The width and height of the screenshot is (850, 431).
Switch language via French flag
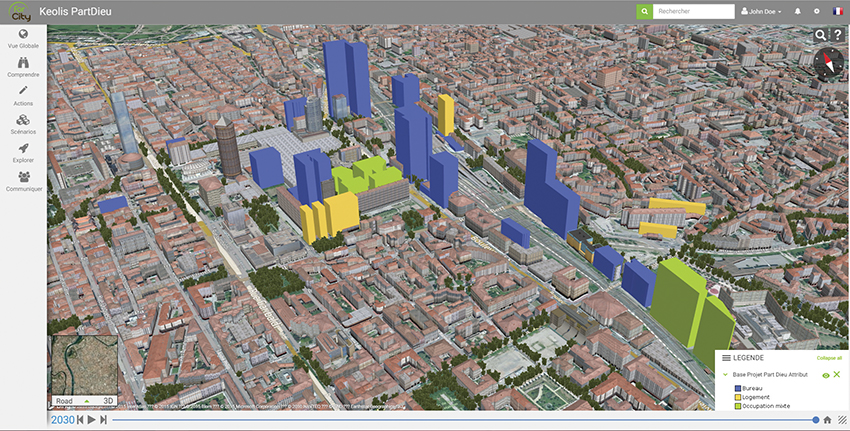click(x=838, y=11)
